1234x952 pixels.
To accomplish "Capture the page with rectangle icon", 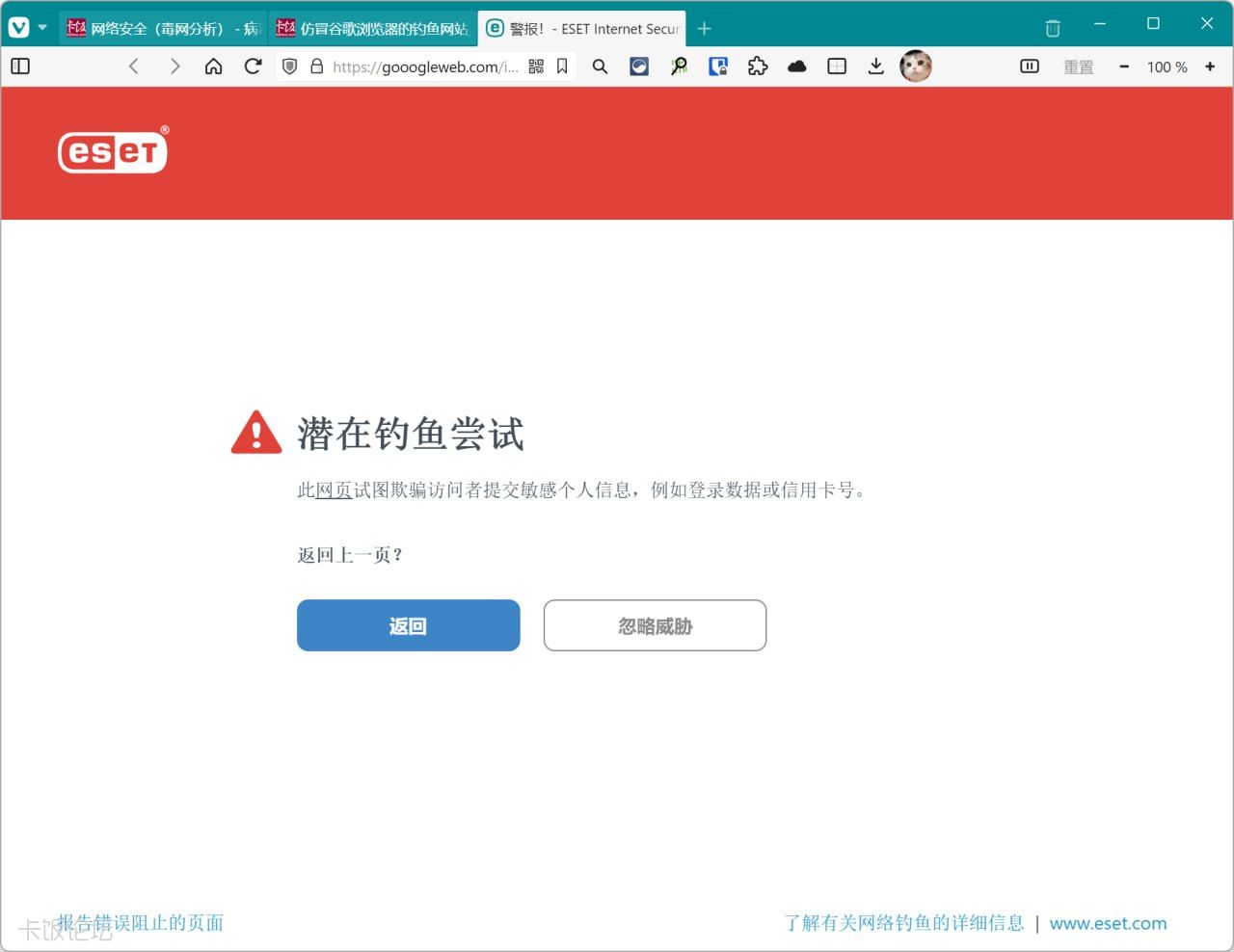I will (837, 66).
